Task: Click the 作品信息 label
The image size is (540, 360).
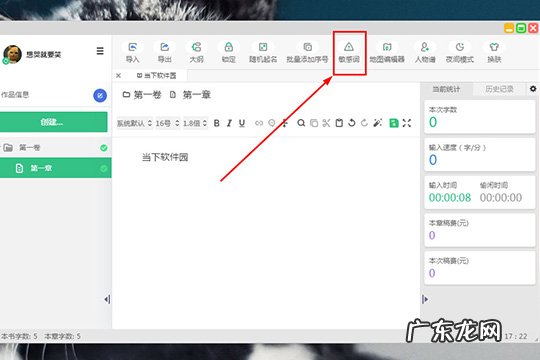Action: [x=14, y=94]
